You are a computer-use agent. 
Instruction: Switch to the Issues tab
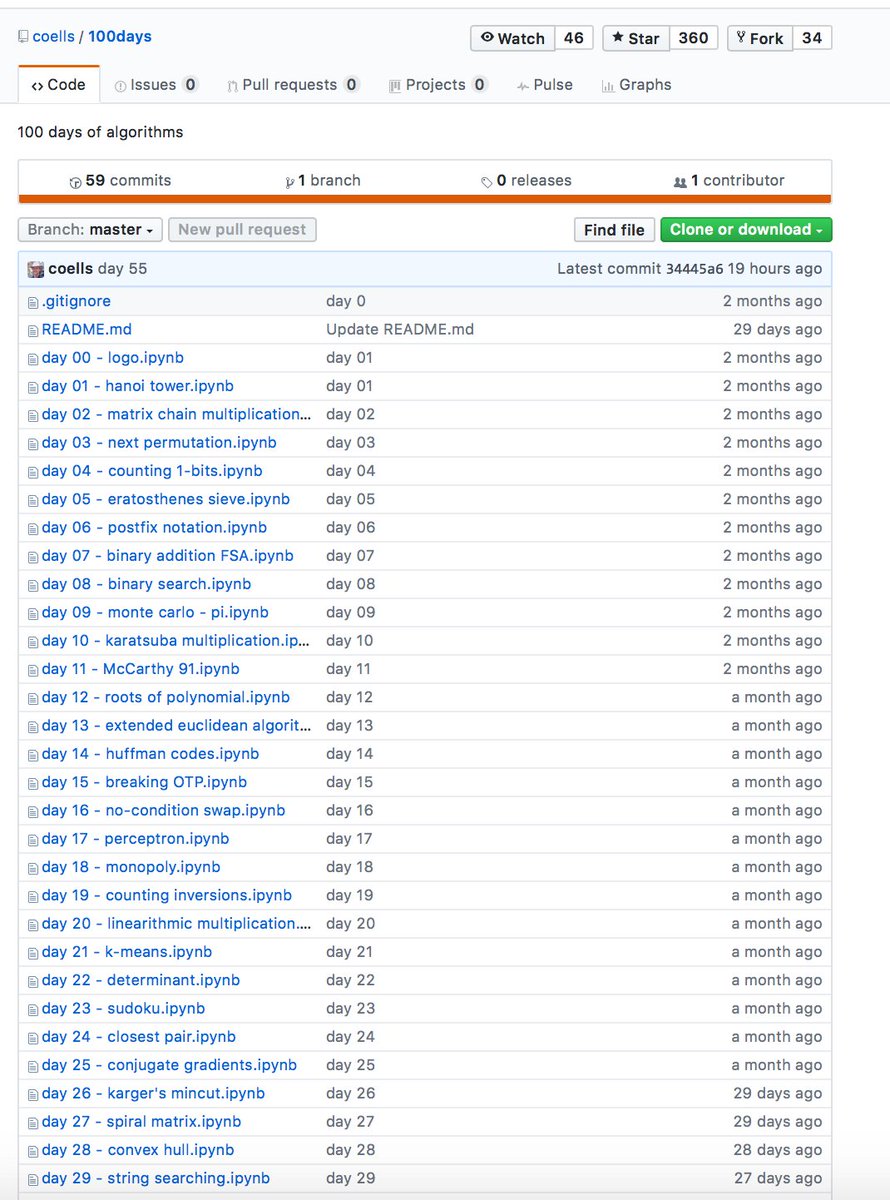(x=156, y=85)
